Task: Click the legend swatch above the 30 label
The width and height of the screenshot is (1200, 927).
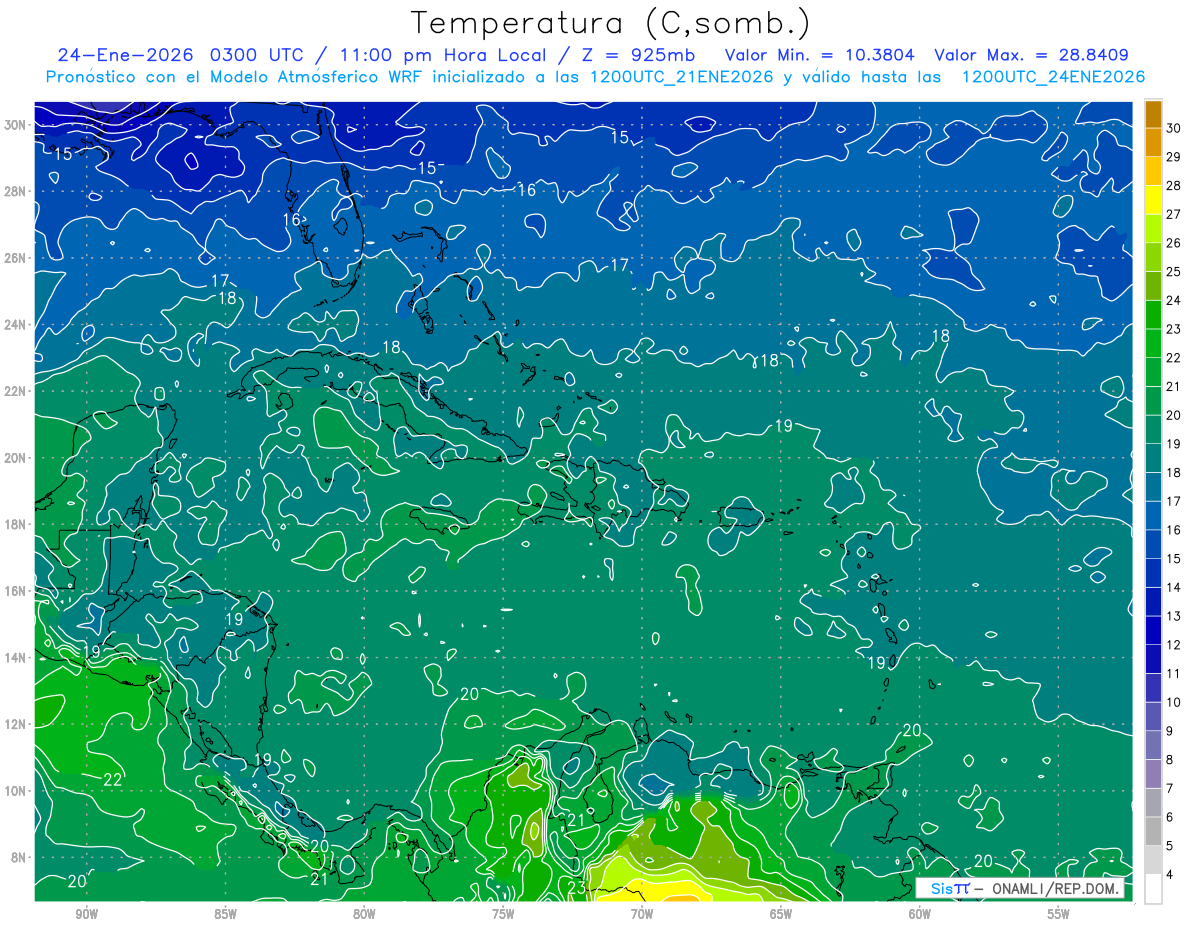Action: (1153, 114)
